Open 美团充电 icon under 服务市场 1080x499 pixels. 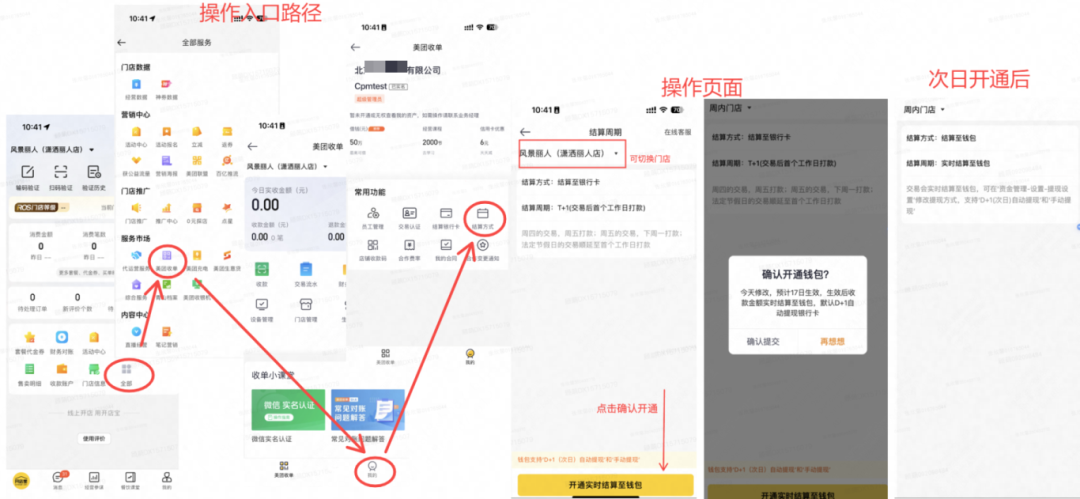pos(196,256)
